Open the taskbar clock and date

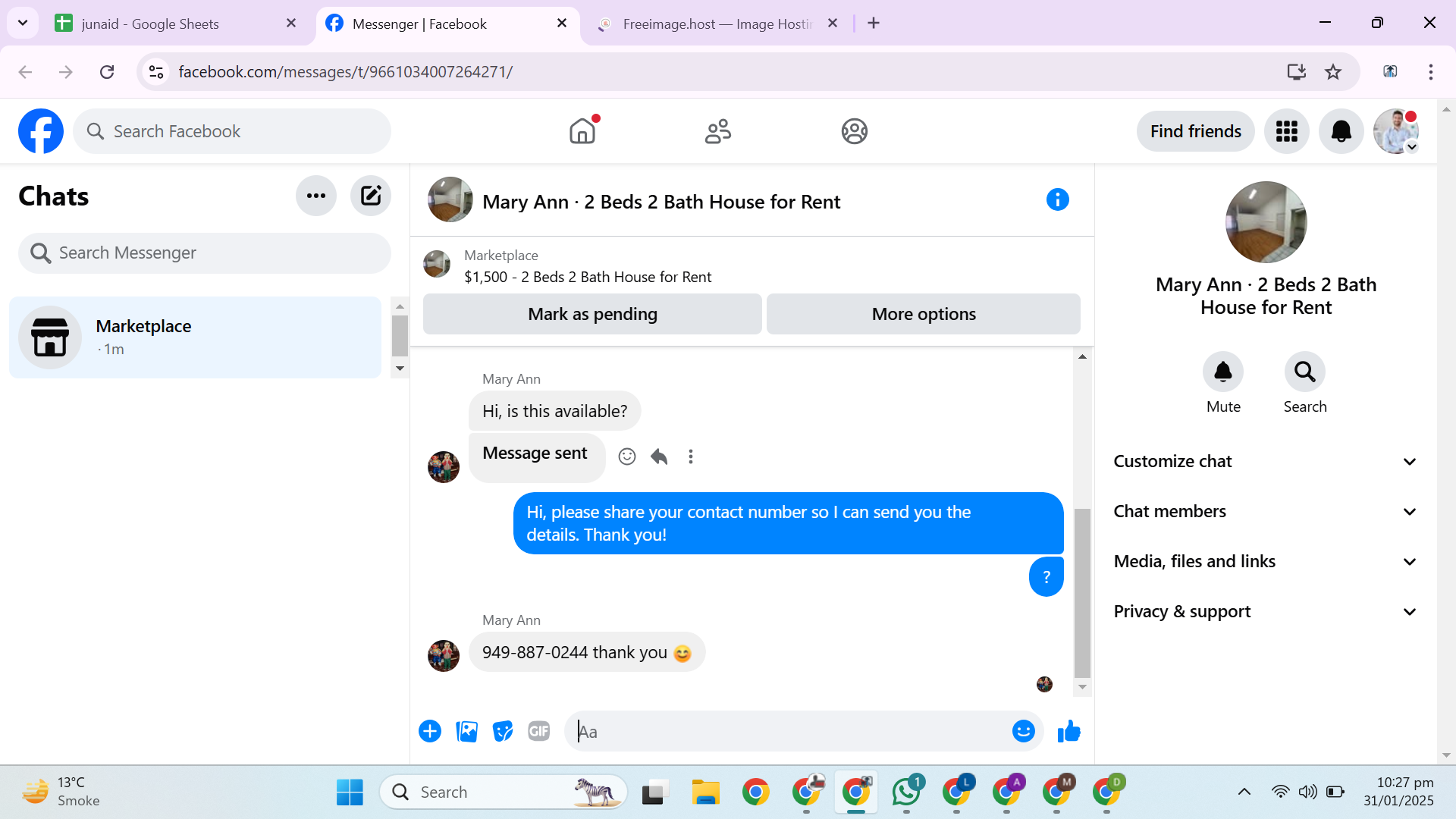click(1398, 792)
